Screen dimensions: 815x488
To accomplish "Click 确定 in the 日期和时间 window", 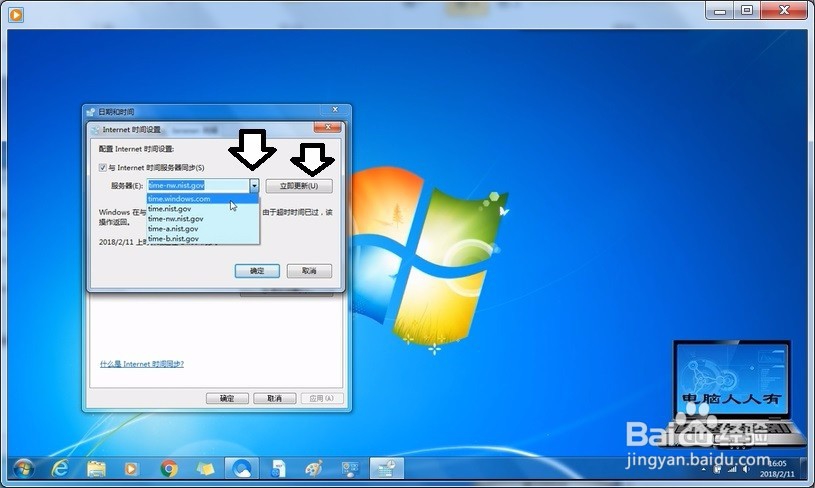I will pyautogui.click(x=227, y=399).
